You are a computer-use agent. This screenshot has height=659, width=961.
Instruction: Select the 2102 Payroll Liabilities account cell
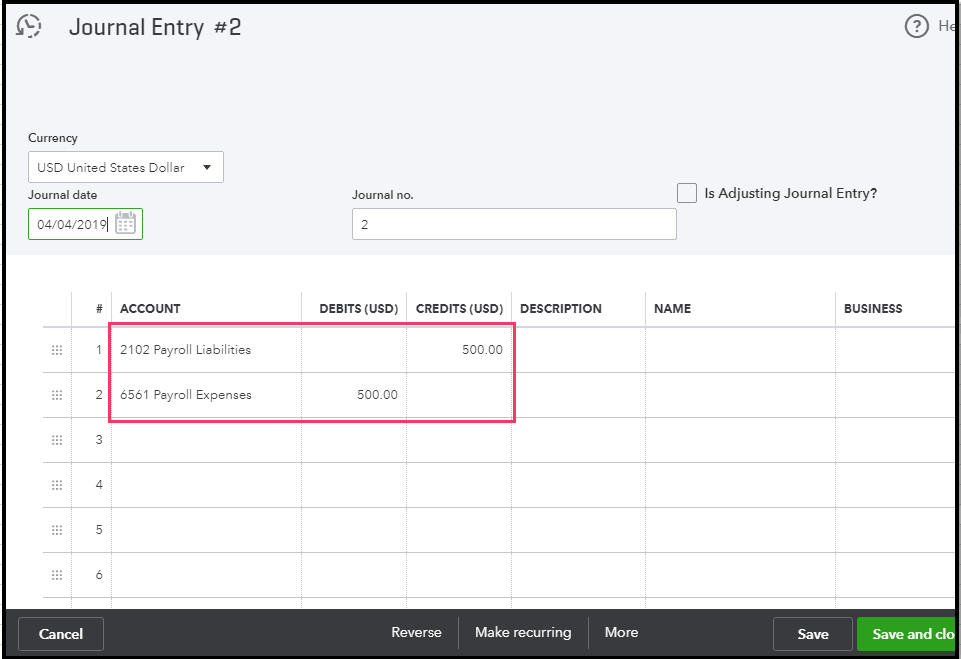(207, 350)
